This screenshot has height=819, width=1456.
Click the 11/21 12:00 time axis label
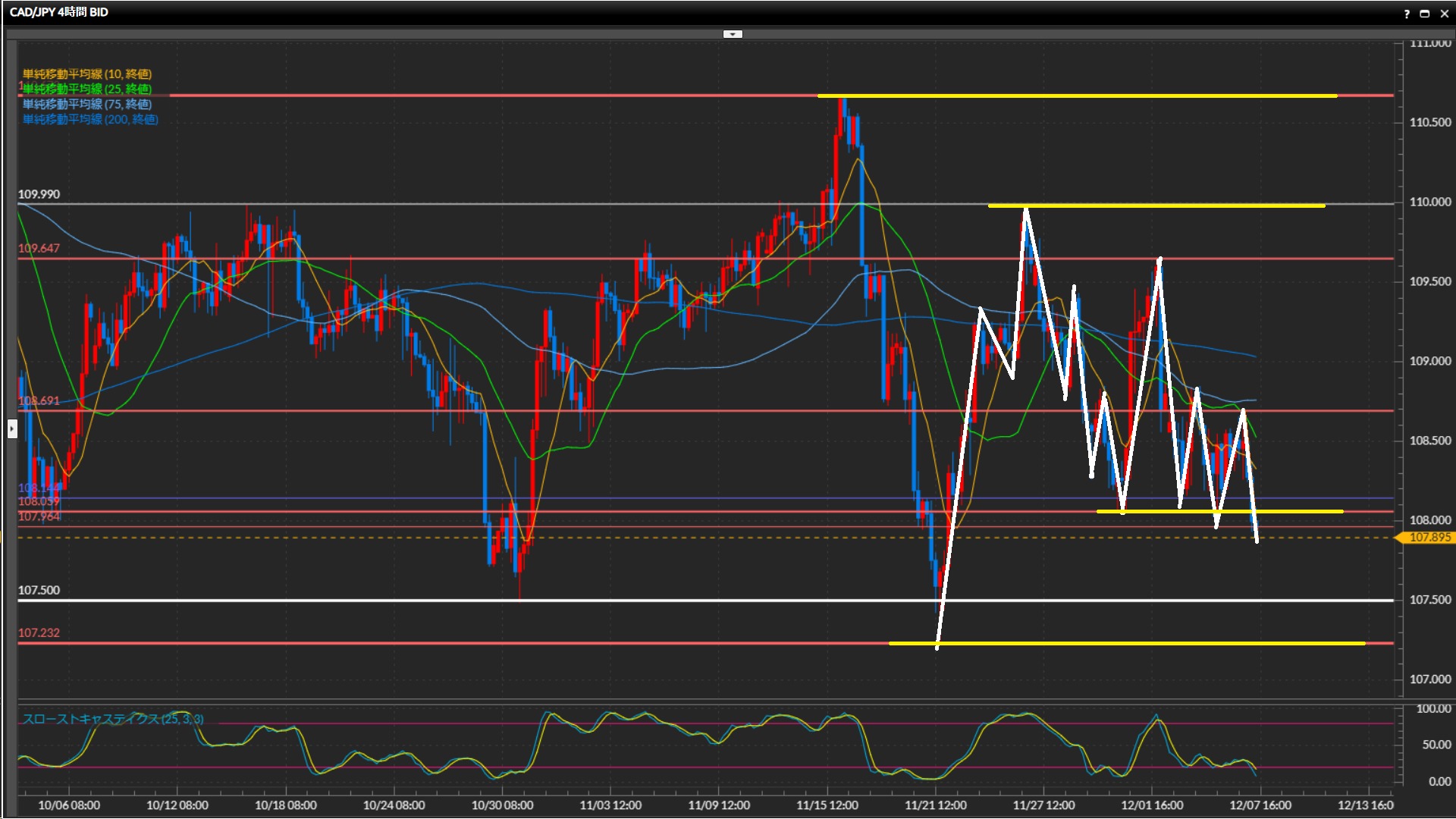[x=935, y=805]
